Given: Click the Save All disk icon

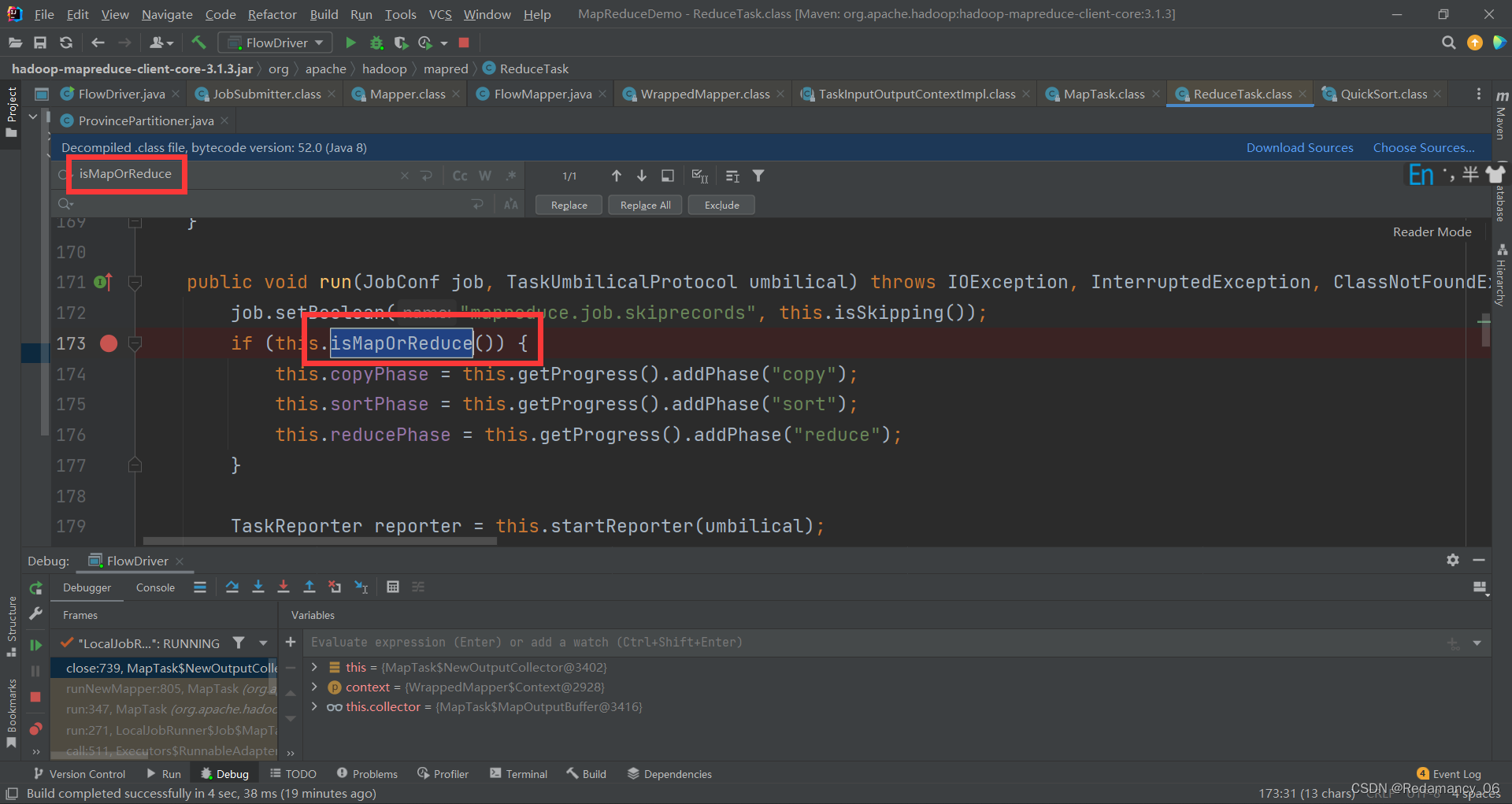Looking at the screenshot, I should click(40, 43).
